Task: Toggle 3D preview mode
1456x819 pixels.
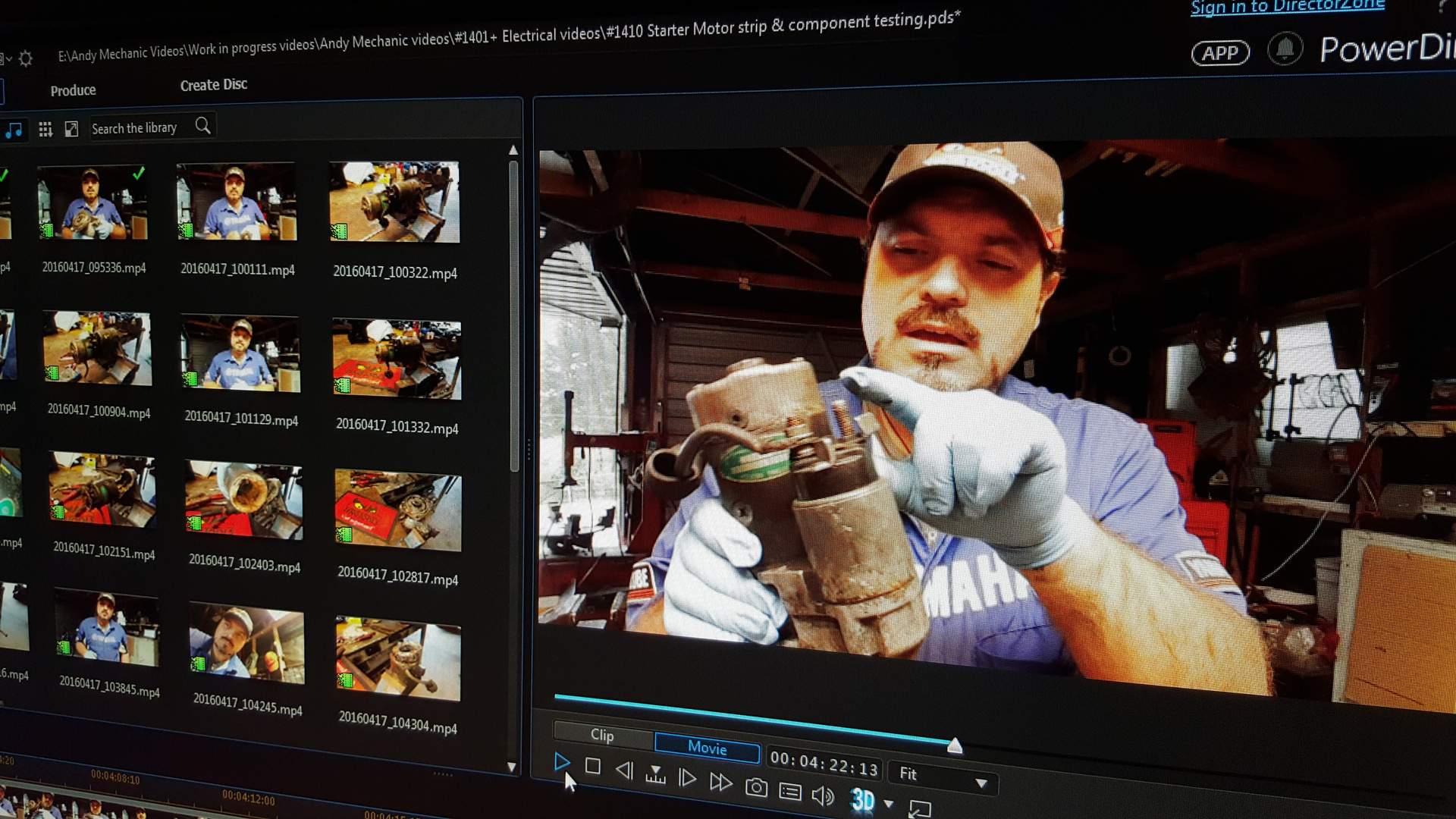Action: pyautogui.click(x=862, y=799)
